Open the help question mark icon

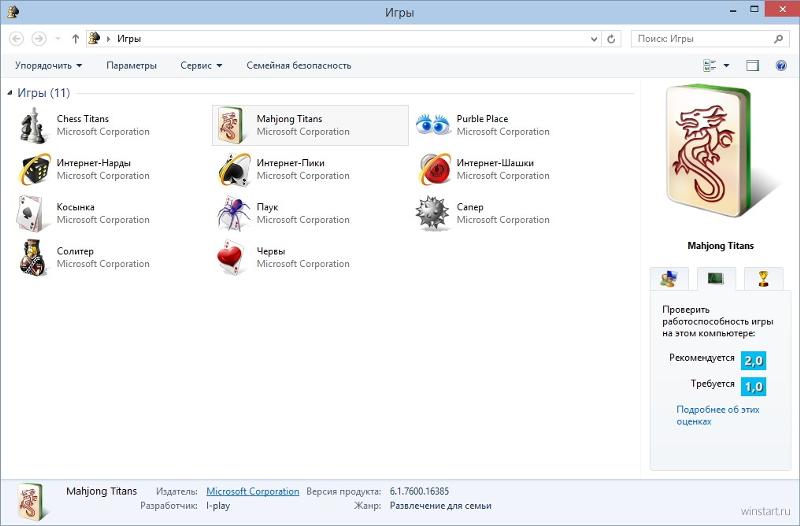(x=781, y=65)
